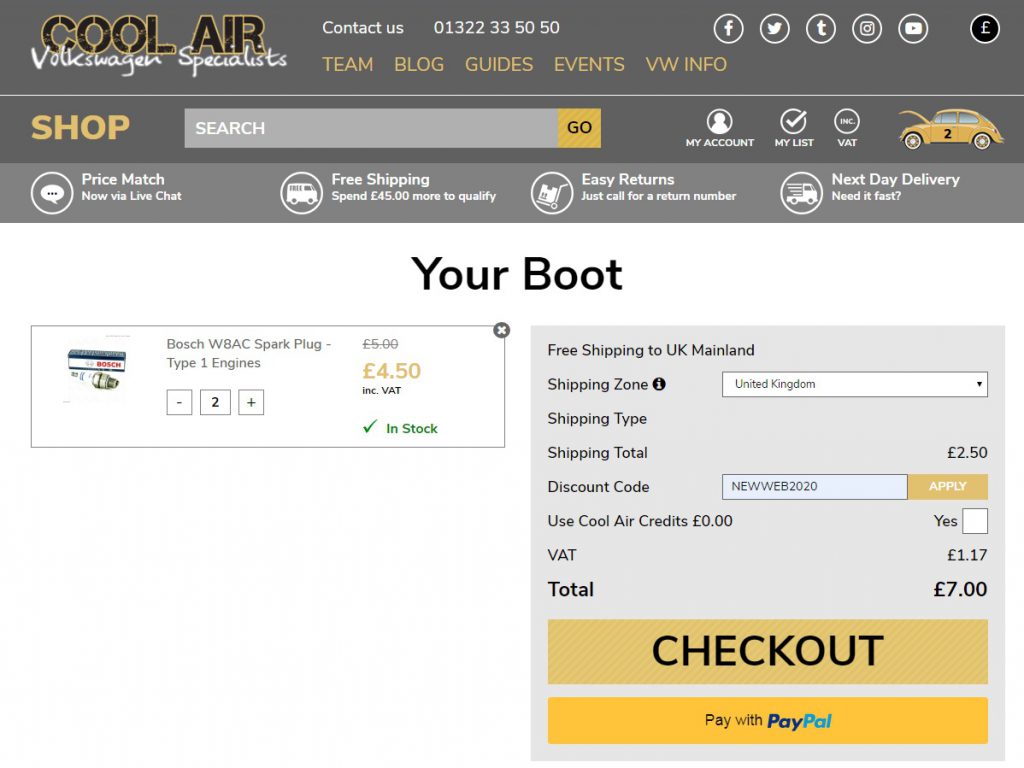Open the Tumblr social icon
The height and width of the screenshot is (768, 1024).
[821, 29]
